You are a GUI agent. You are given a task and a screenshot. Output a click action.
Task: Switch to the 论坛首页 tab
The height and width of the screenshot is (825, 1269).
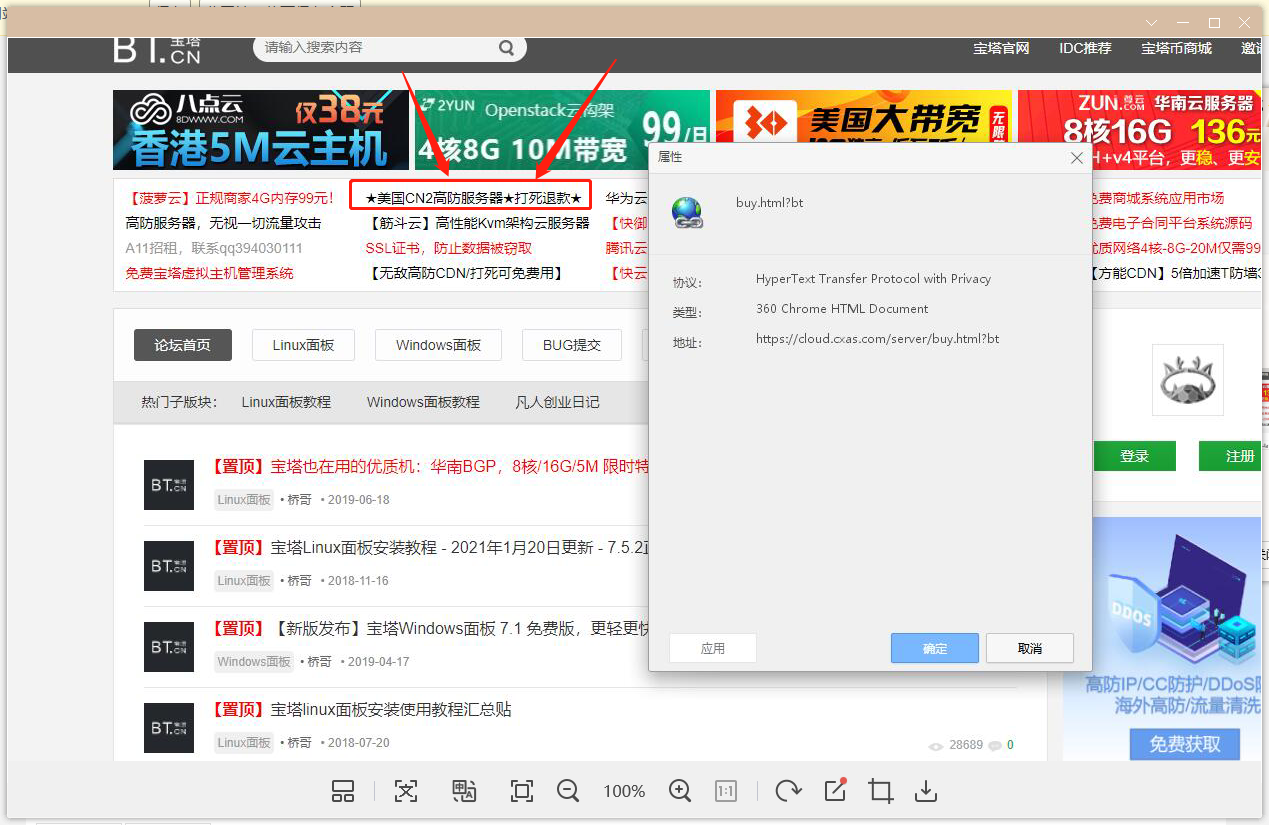183,345
